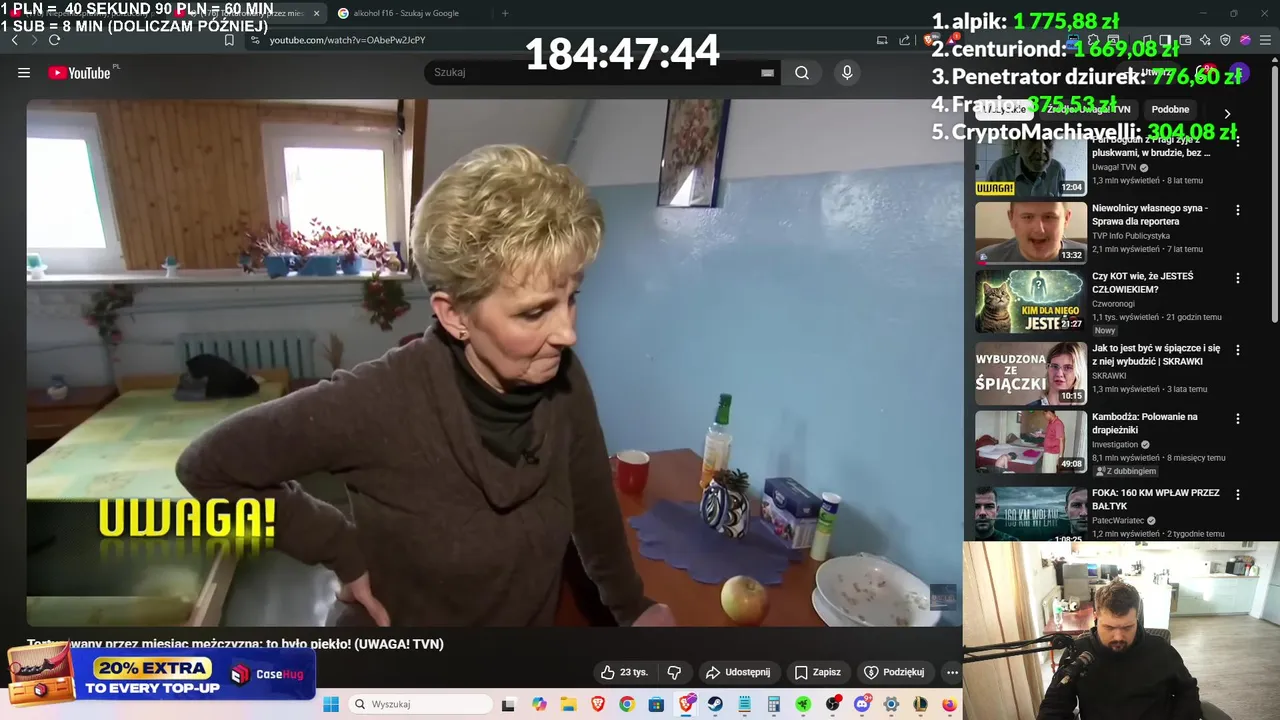Like the video with thumbs up

coord(623,672)
